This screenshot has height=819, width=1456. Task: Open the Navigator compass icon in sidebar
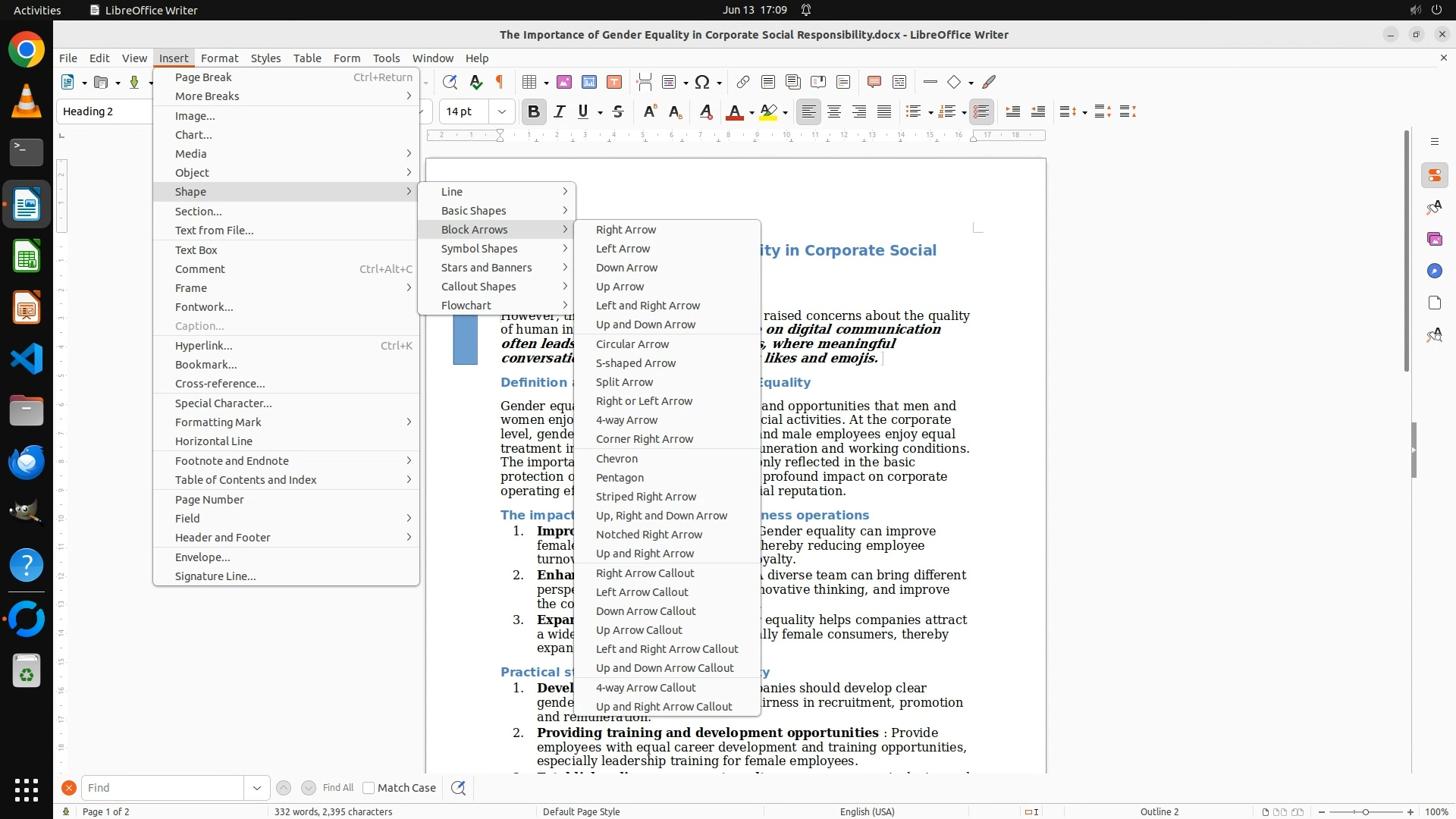[1434, 271]
